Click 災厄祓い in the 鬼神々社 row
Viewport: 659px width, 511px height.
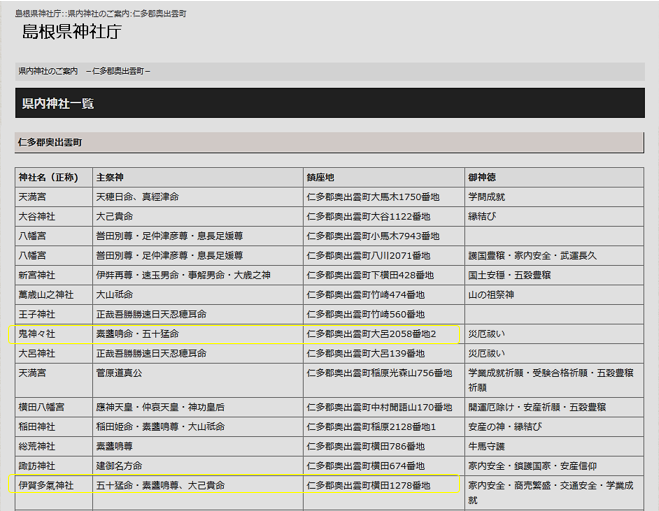click(x=487, y=334)
